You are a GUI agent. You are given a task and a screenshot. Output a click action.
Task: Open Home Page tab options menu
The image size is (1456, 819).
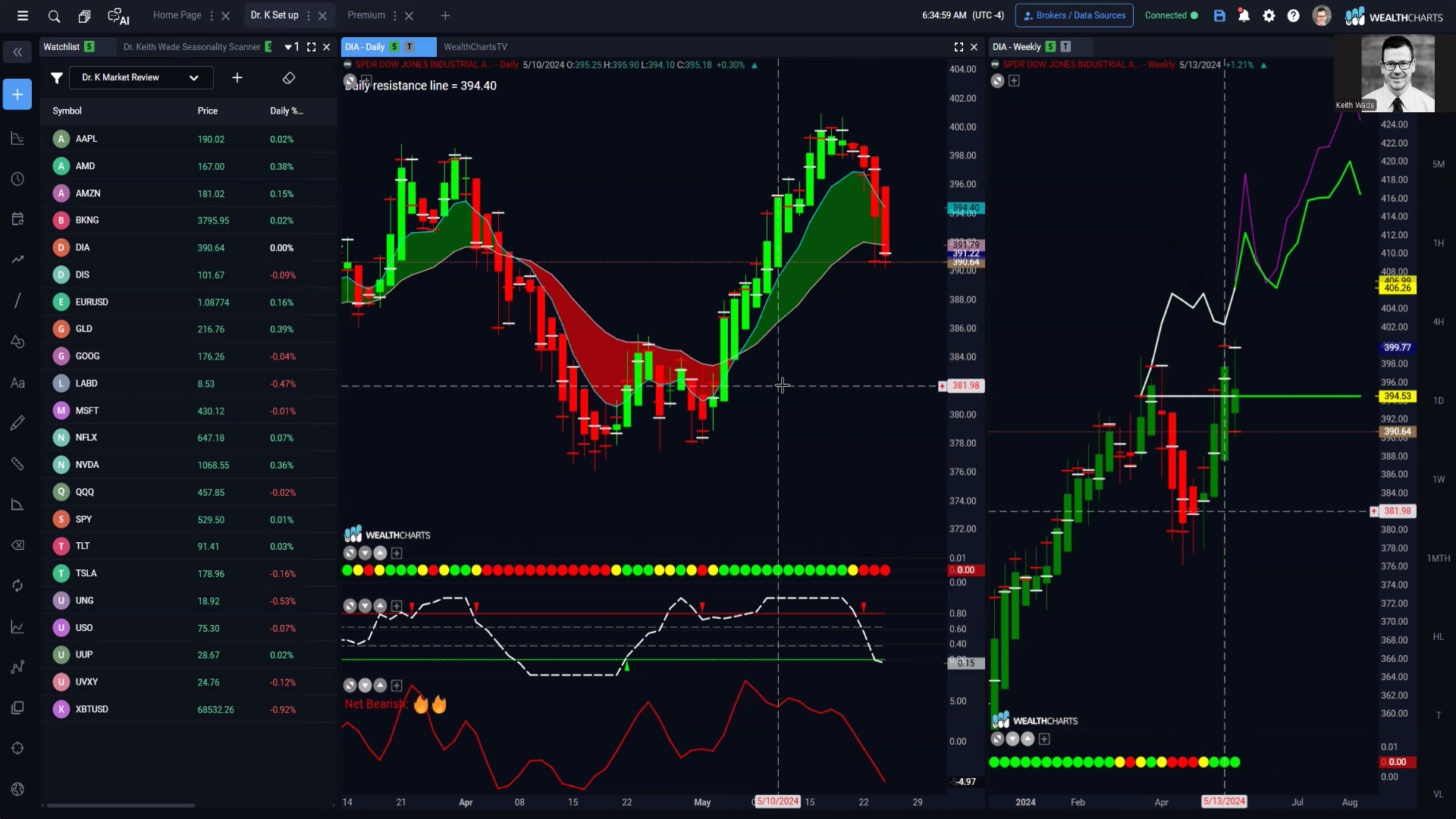coord(212,15)
